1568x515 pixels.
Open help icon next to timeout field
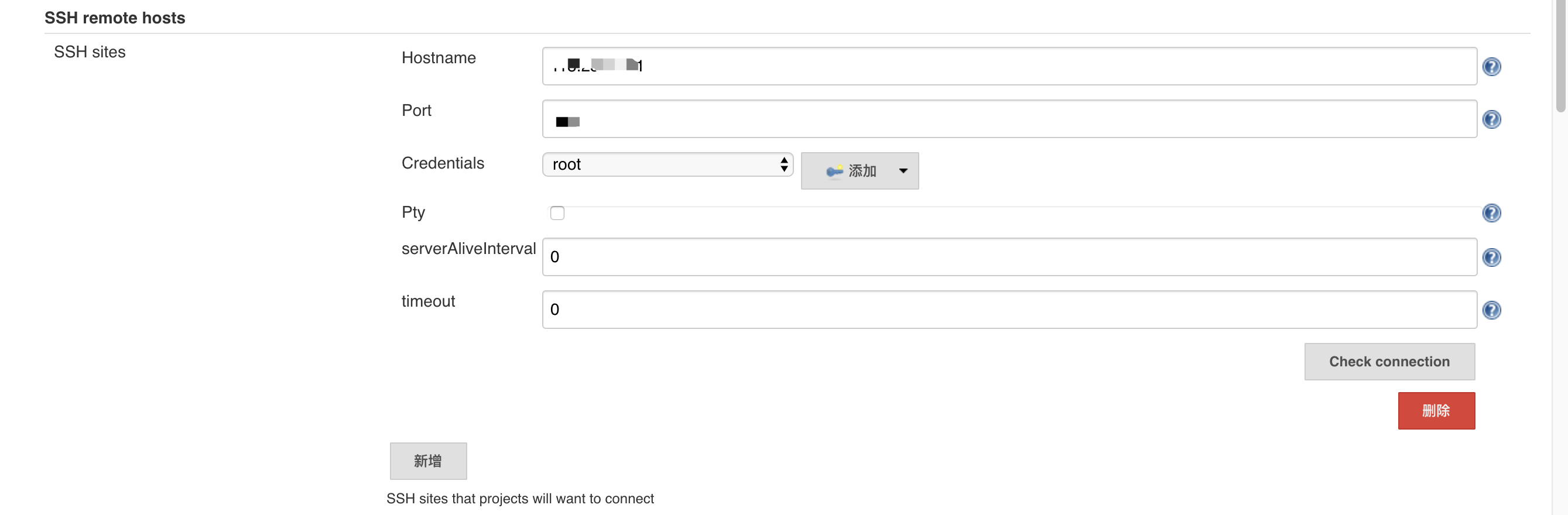(1491, 310)
